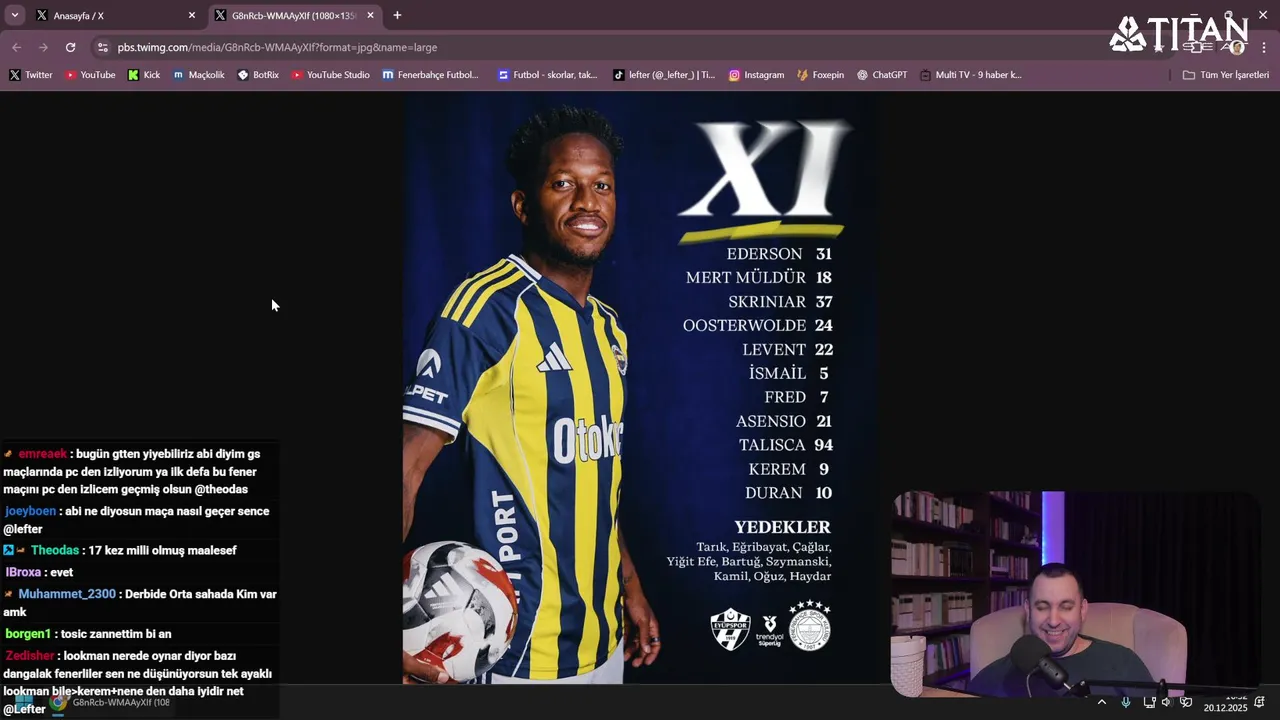Open the Kick bookmark

144,75
